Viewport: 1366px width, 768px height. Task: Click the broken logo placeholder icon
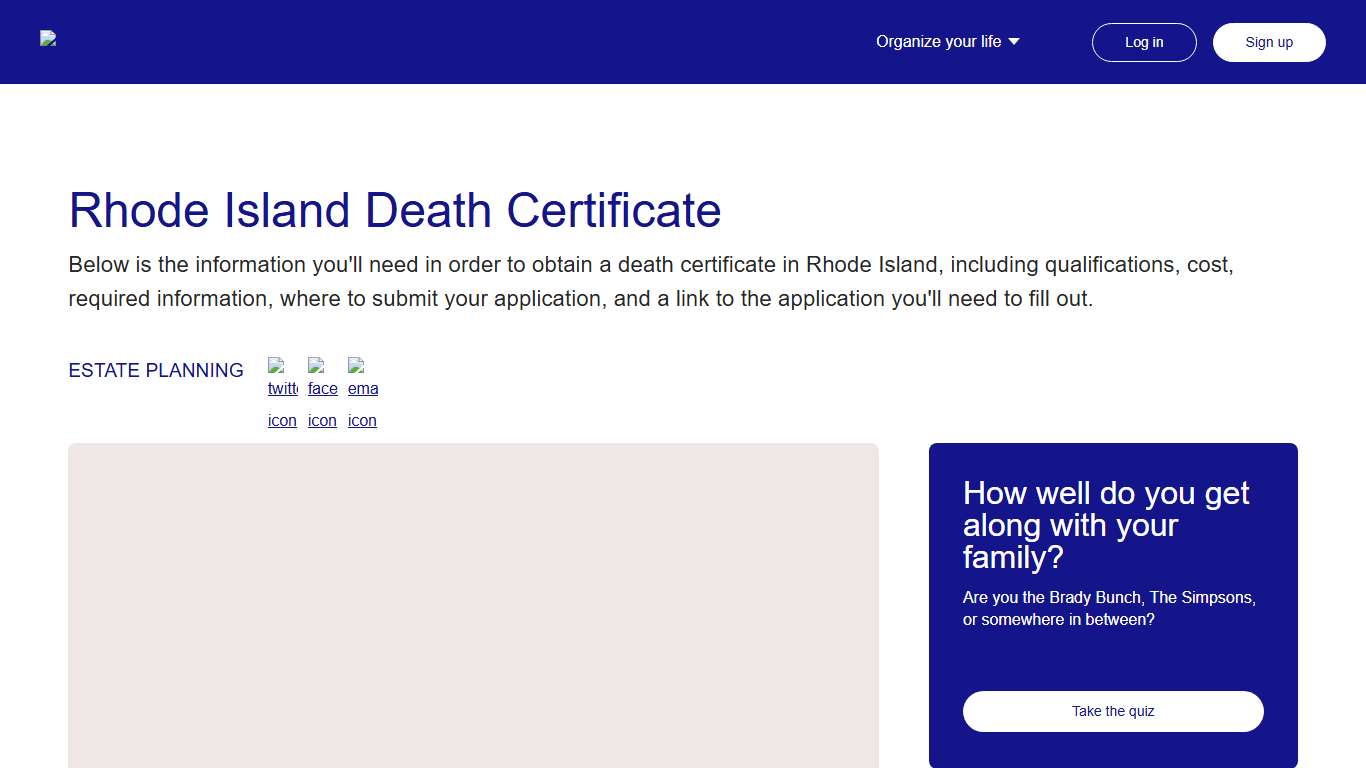[x=47, y=38]
